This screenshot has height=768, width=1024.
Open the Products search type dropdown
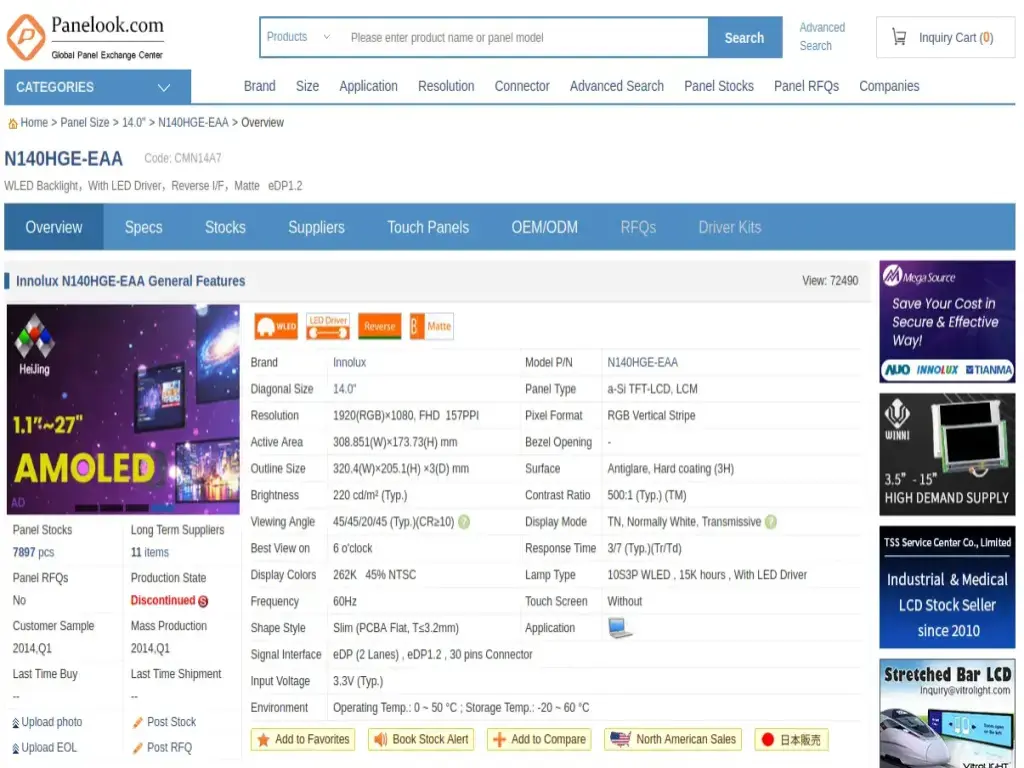coord(298,37)
